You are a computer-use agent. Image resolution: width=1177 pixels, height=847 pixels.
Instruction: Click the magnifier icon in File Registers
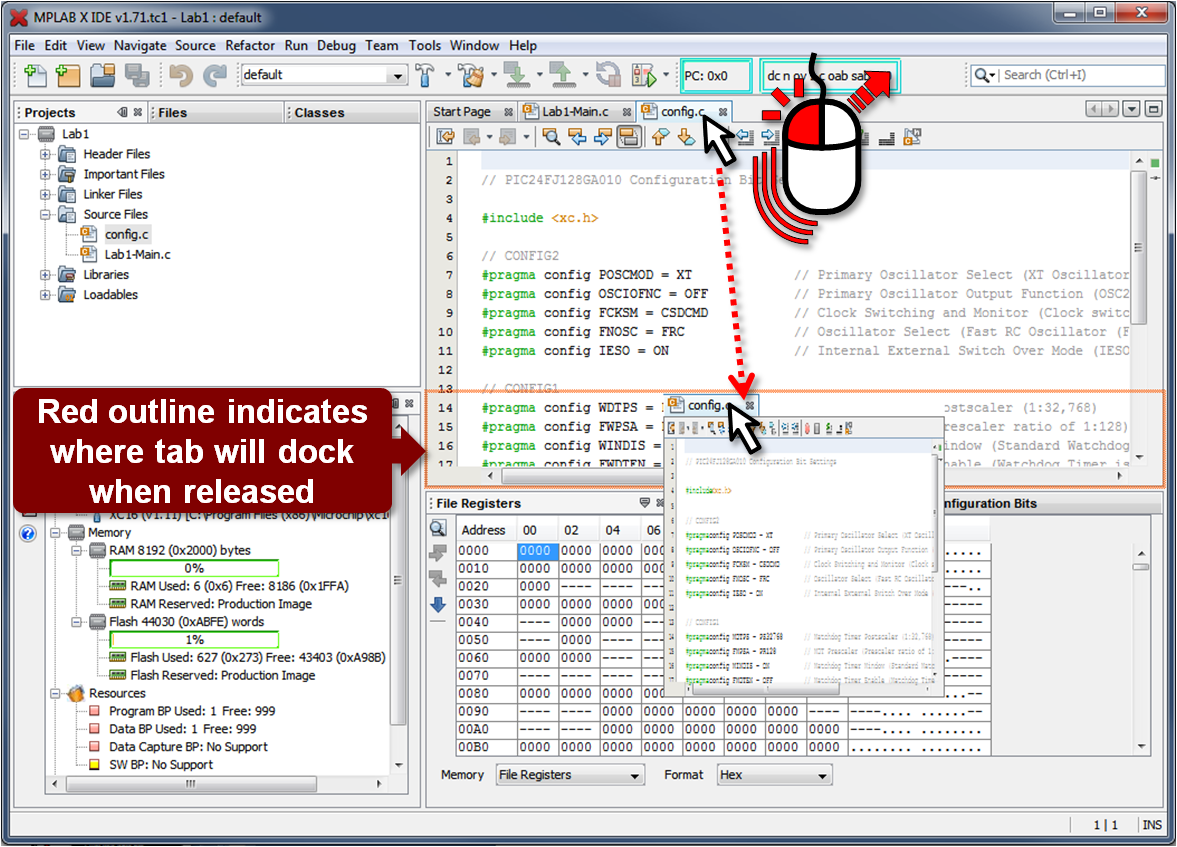pyautogui.click(x=438, y=529)
